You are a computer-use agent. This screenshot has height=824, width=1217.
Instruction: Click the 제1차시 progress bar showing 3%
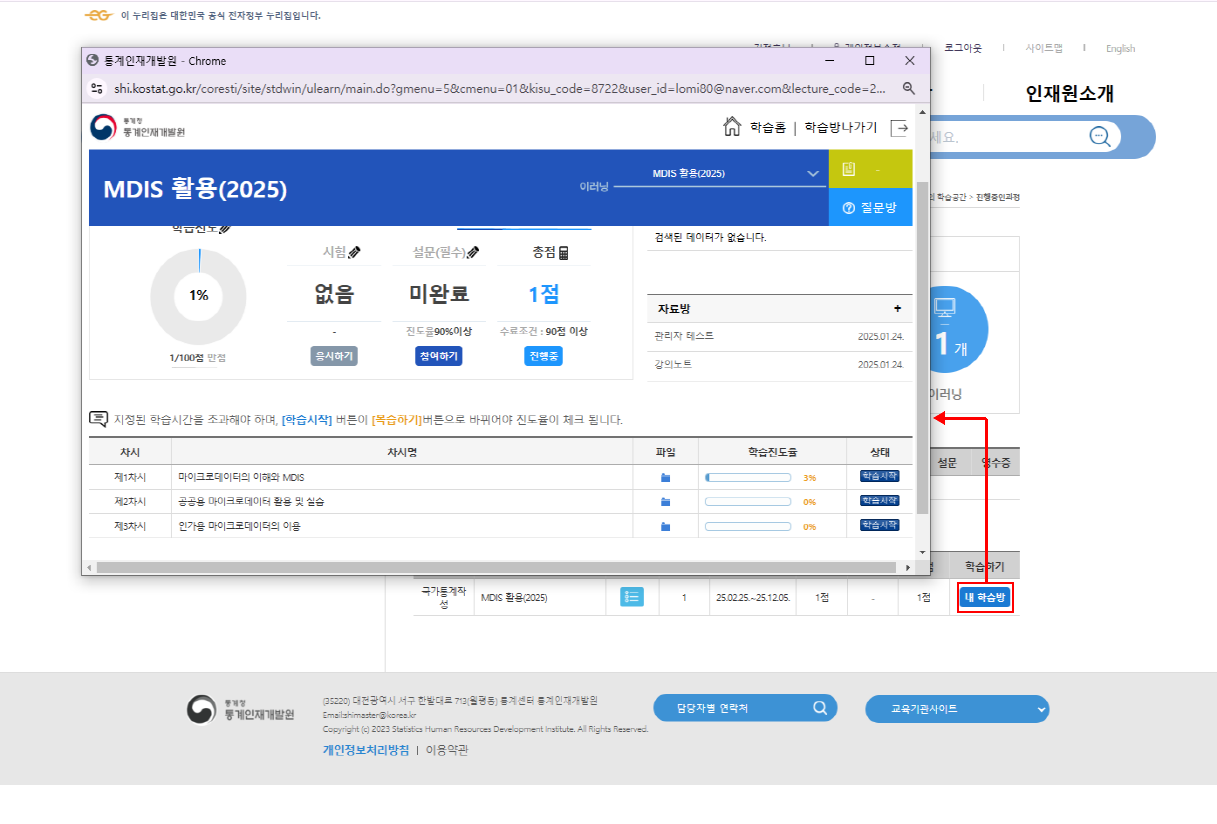(748, 478)
